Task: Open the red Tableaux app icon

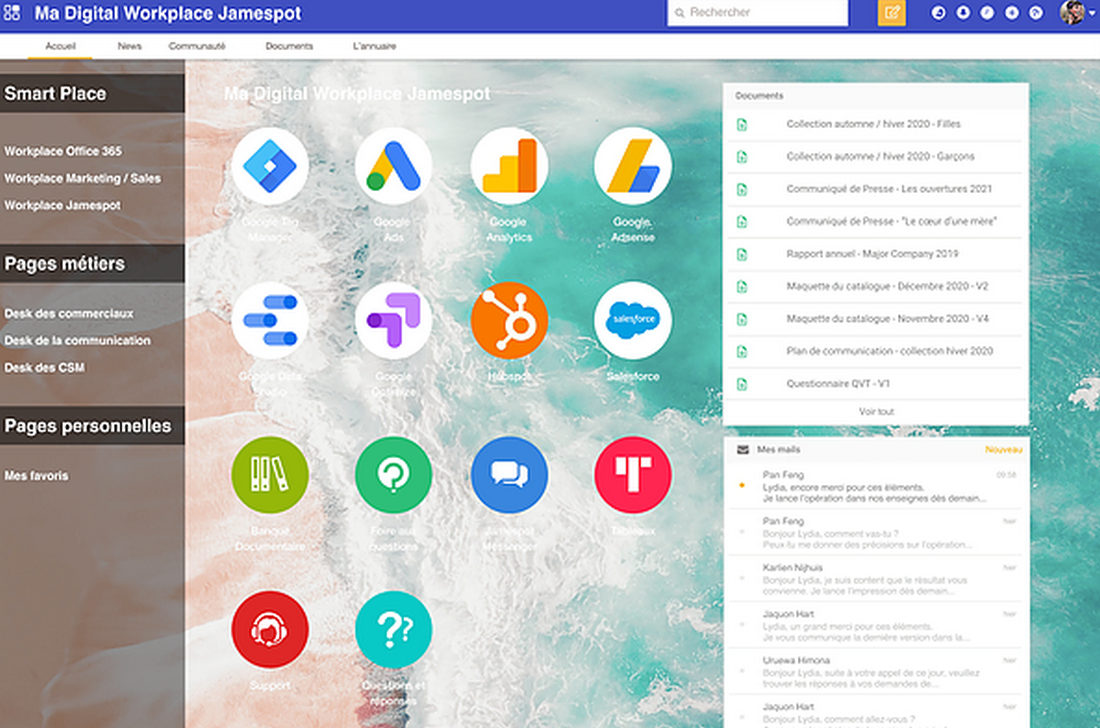Action: pyautogui.click(x=633, y=475)
